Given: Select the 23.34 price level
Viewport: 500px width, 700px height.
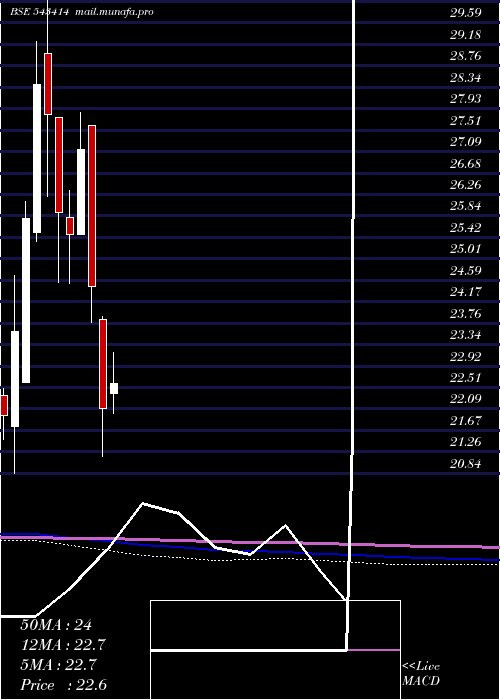Looking at the screenshot, I should pyautogui.click(x=466, y=335).
